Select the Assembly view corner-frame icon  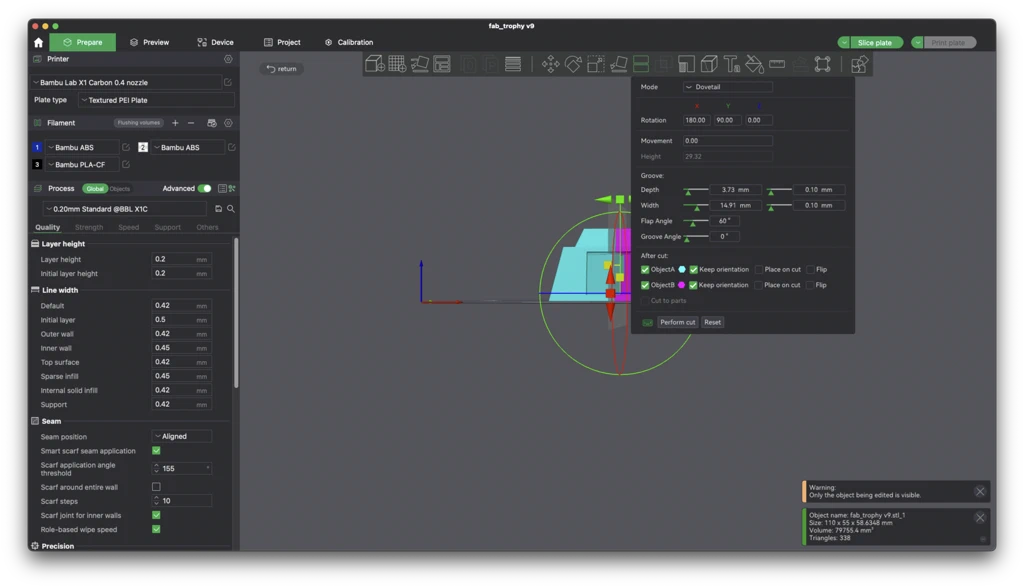pos(822,64)
